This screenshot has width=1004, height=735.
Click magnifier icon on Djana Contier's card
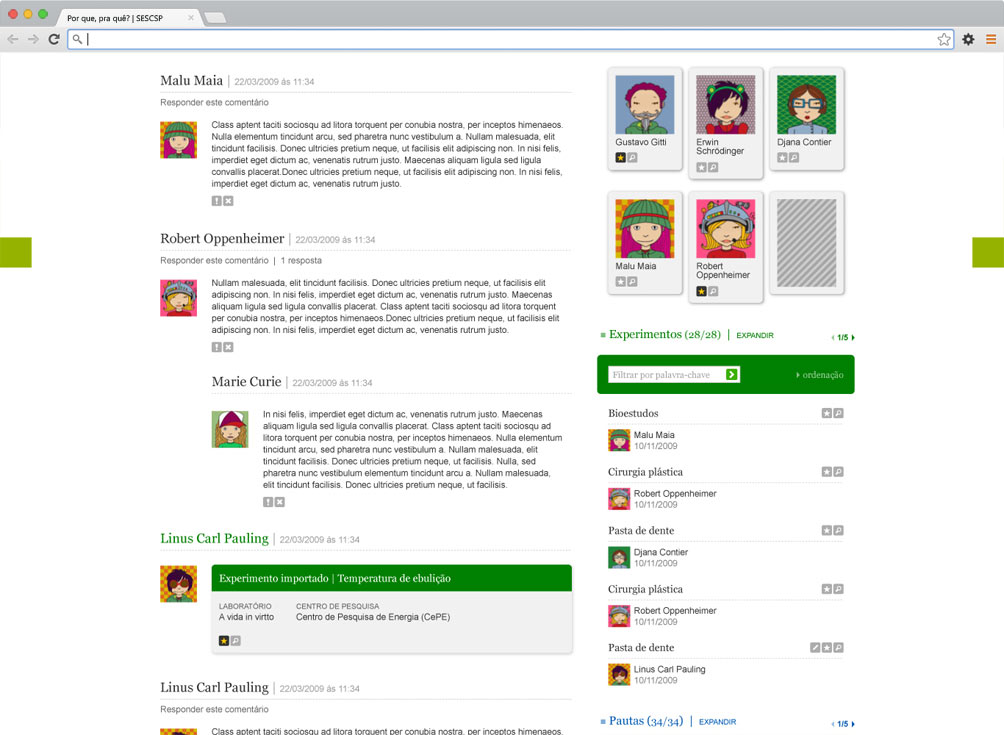794,158
